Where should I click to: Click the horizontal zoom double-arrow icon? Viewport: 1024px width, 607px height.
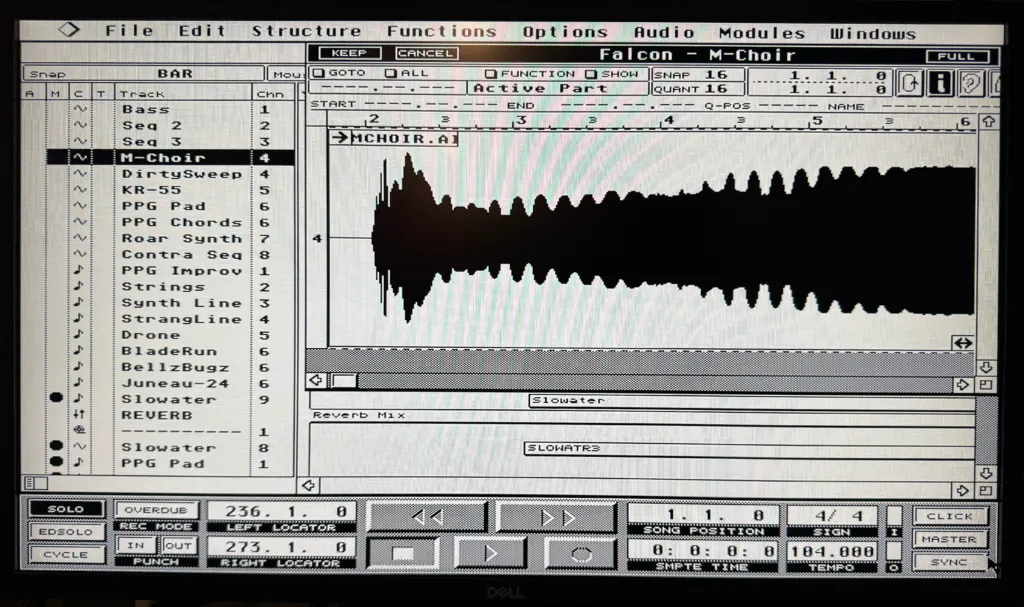click(x=962, y=343)
